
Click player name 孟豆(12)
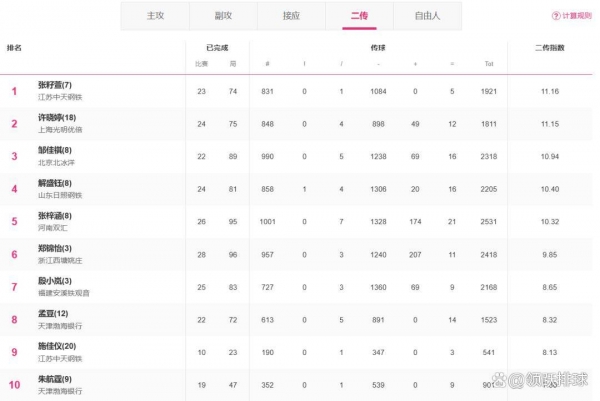[x=52, y=314]
